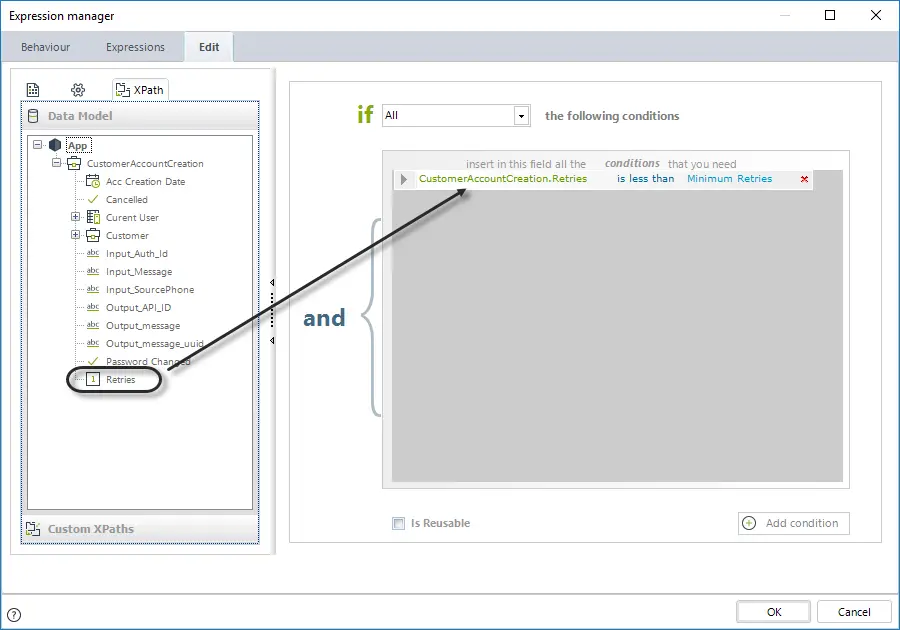Viewport: 900px width, 630px height.
Task: Click the Custom XPaths panel icon
Action: pos(33,529)
